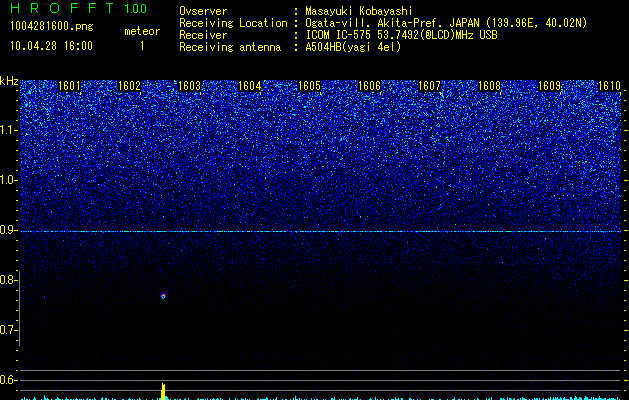Click the 1608 time marker

coord(489,86)
